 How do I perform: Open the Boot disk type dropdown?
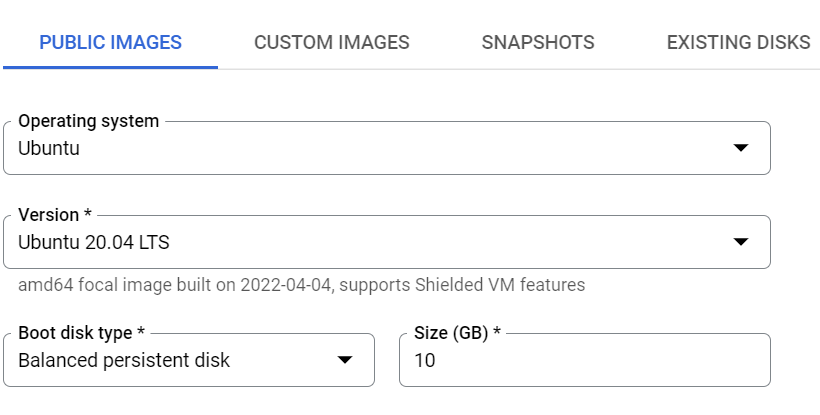pos(188,360)
